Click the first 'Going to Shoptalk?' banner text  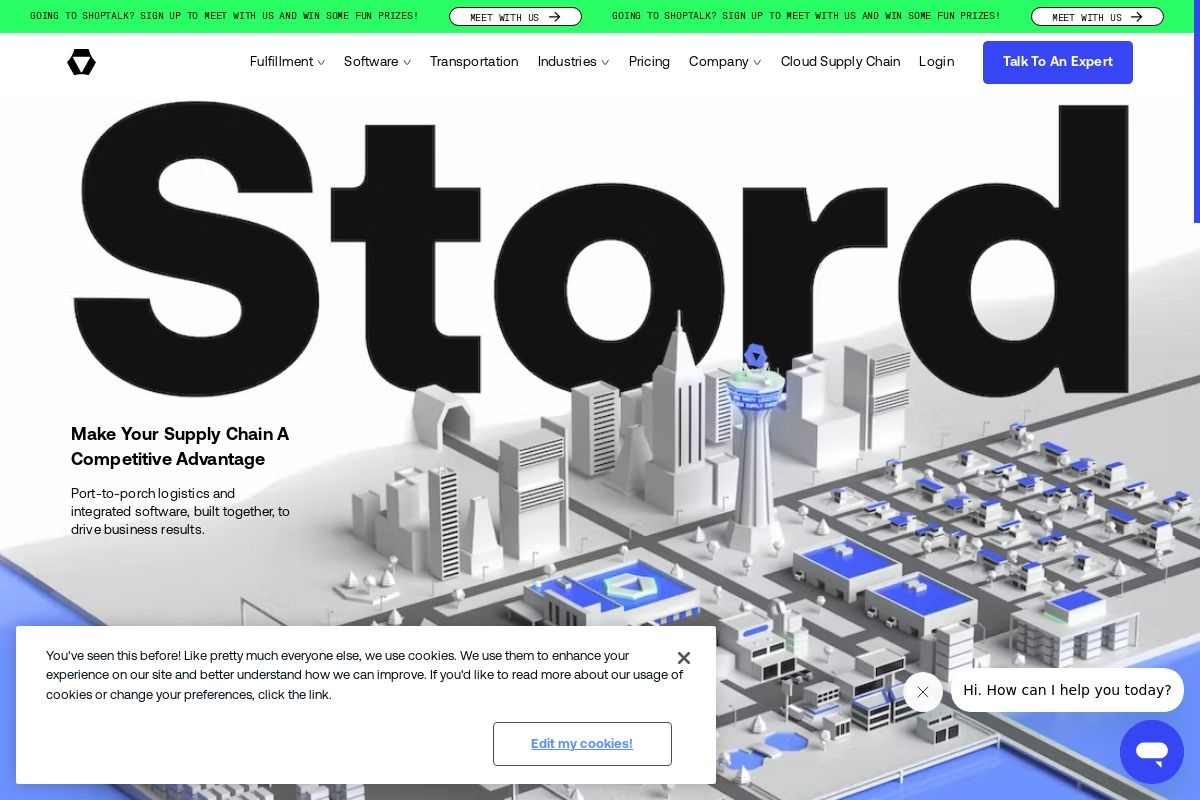pyautogui.click(x=224, y=16)
